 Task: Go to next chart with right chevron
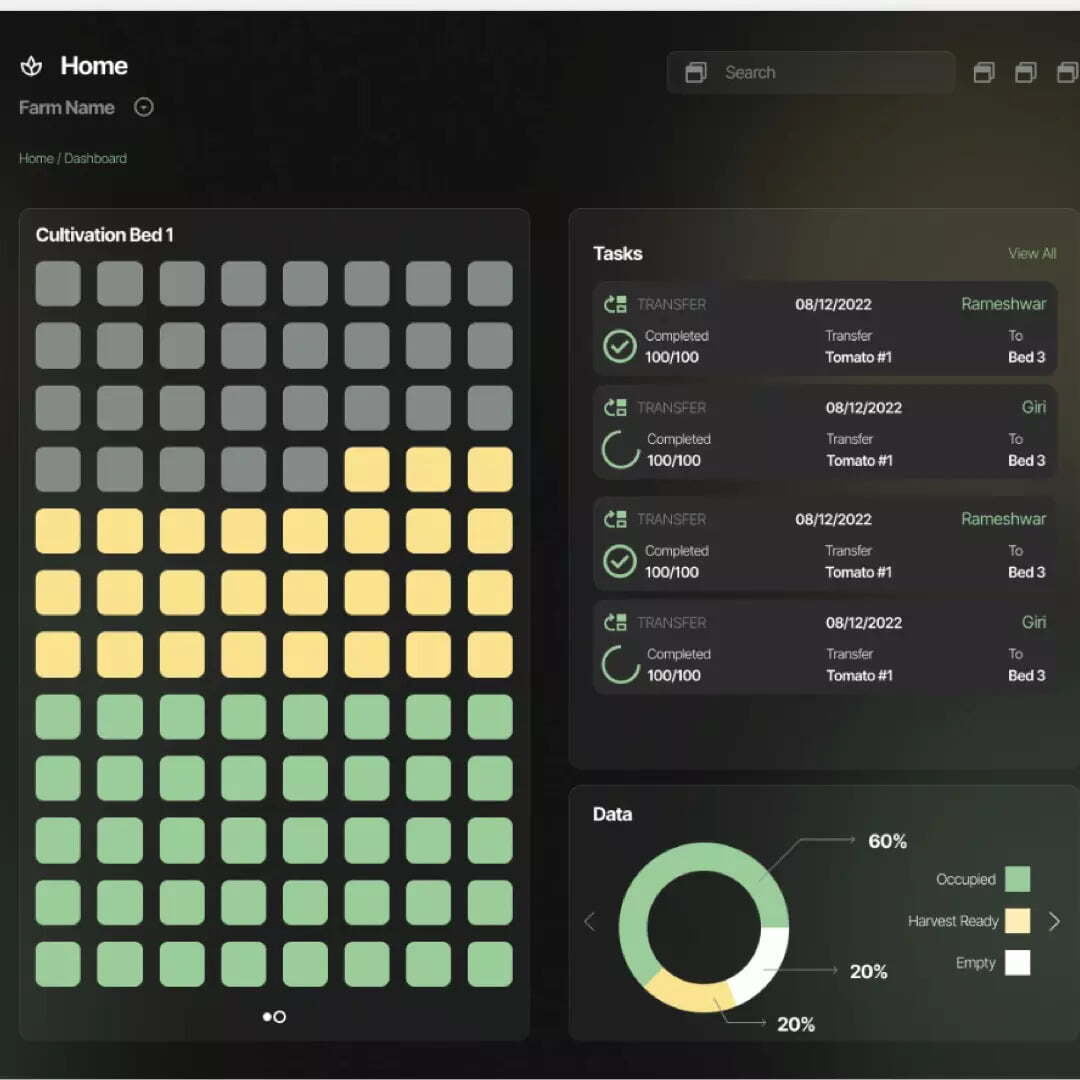pos(1054,922)
